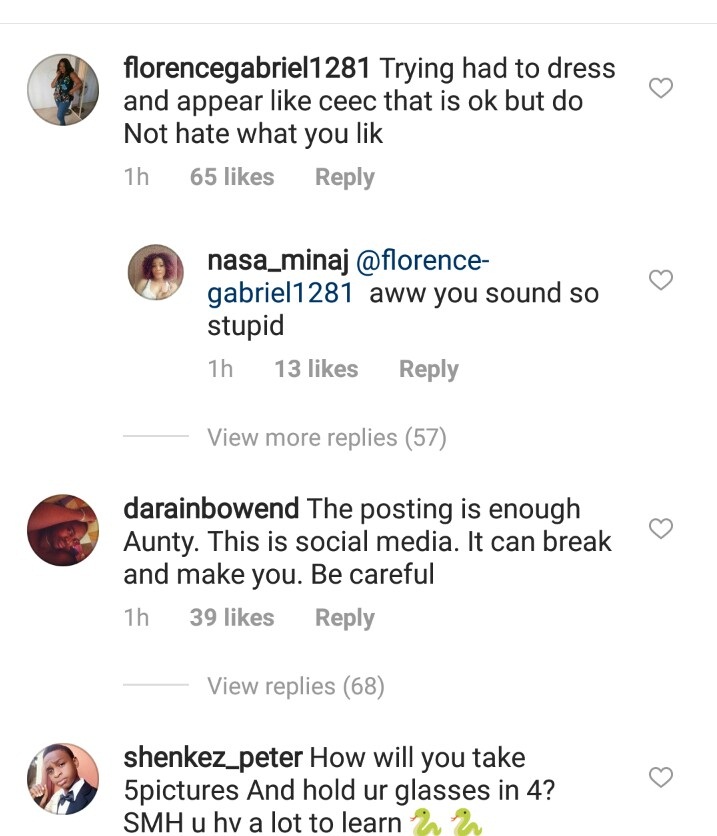The width and height of the screenshot is (717, 836).
Task: Open the shenkez_peter username link
Action: 210,759
